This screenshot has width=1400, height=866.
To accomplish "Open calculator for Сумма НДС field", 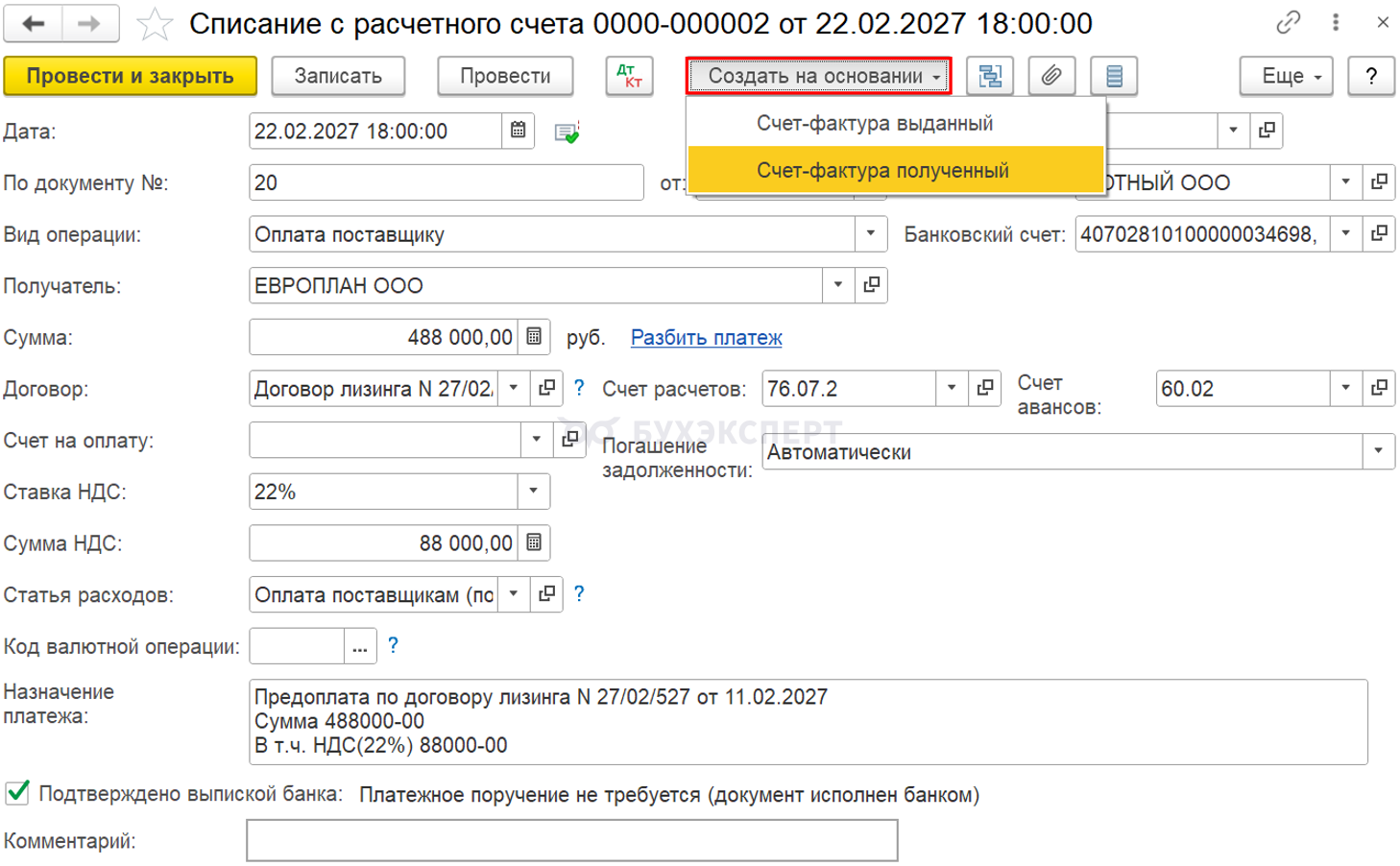I will point(534,542).
